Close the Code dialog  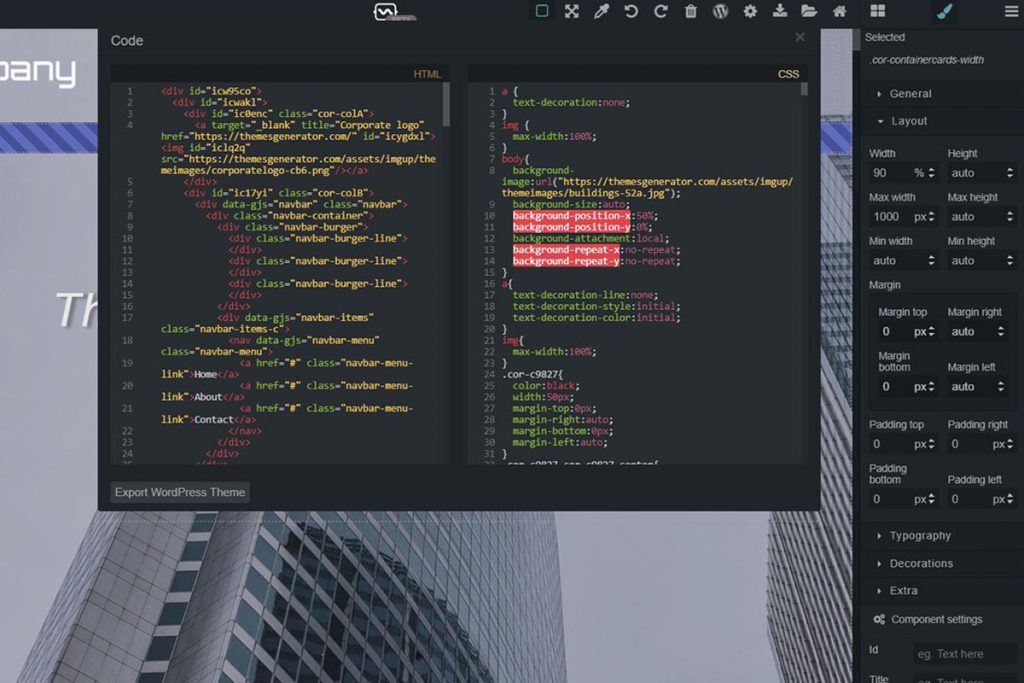800,37
